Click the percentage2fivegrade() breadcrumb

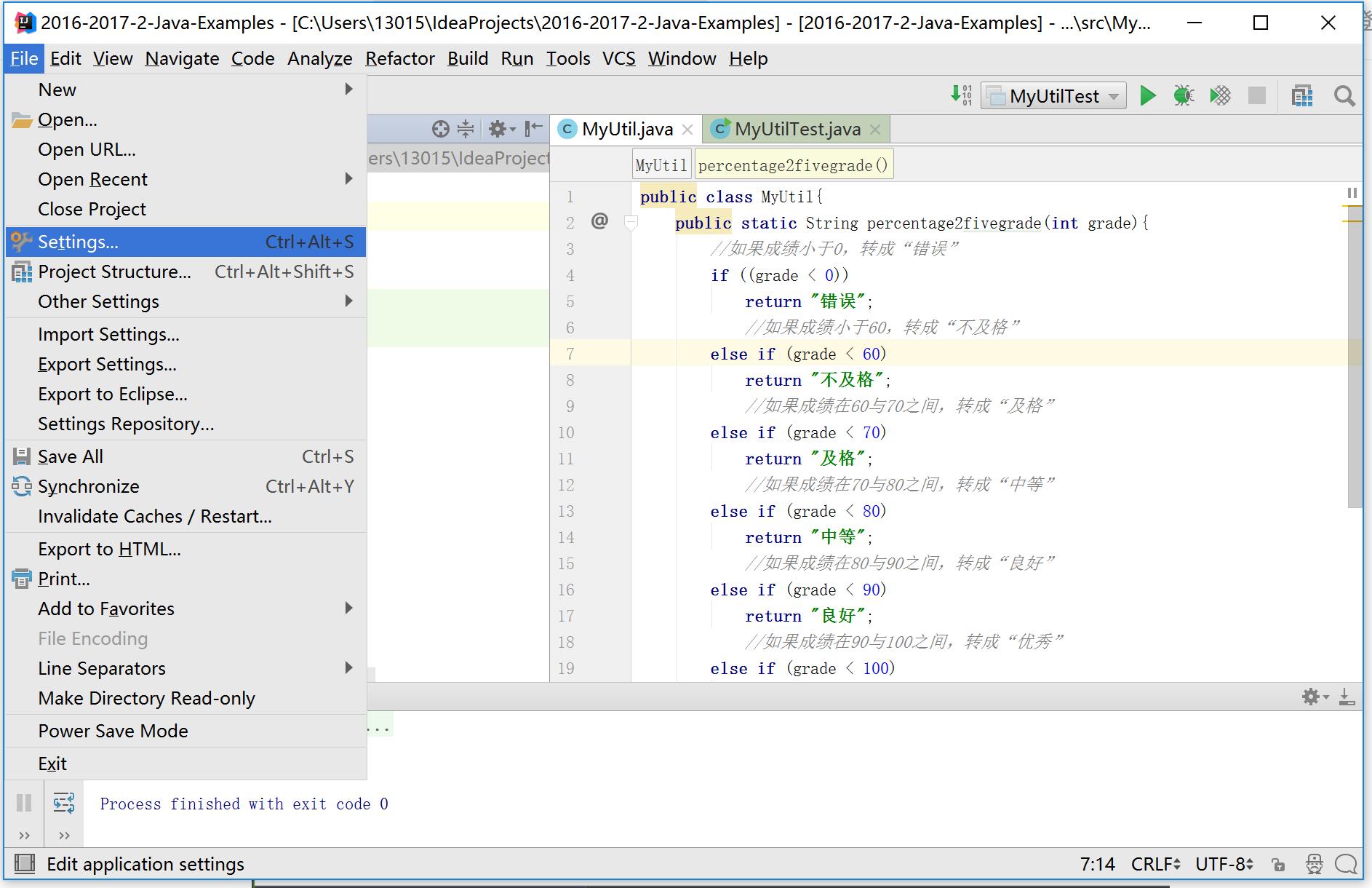(793, 165)
